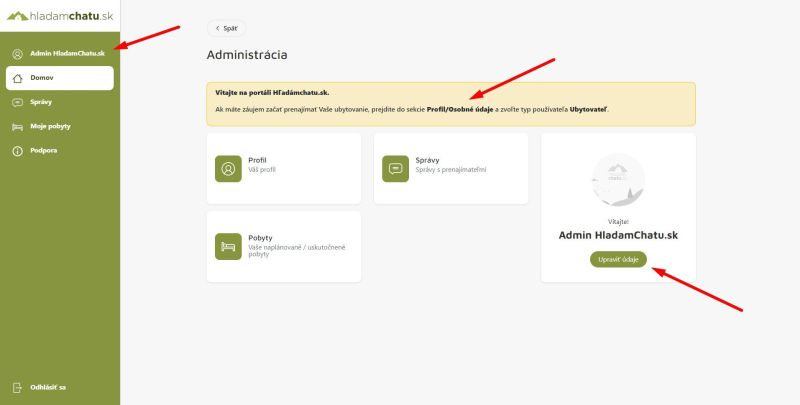The image size is (800, 405).
Task: Click the user avatar icon in sidebar
Action: pos(17,54)
